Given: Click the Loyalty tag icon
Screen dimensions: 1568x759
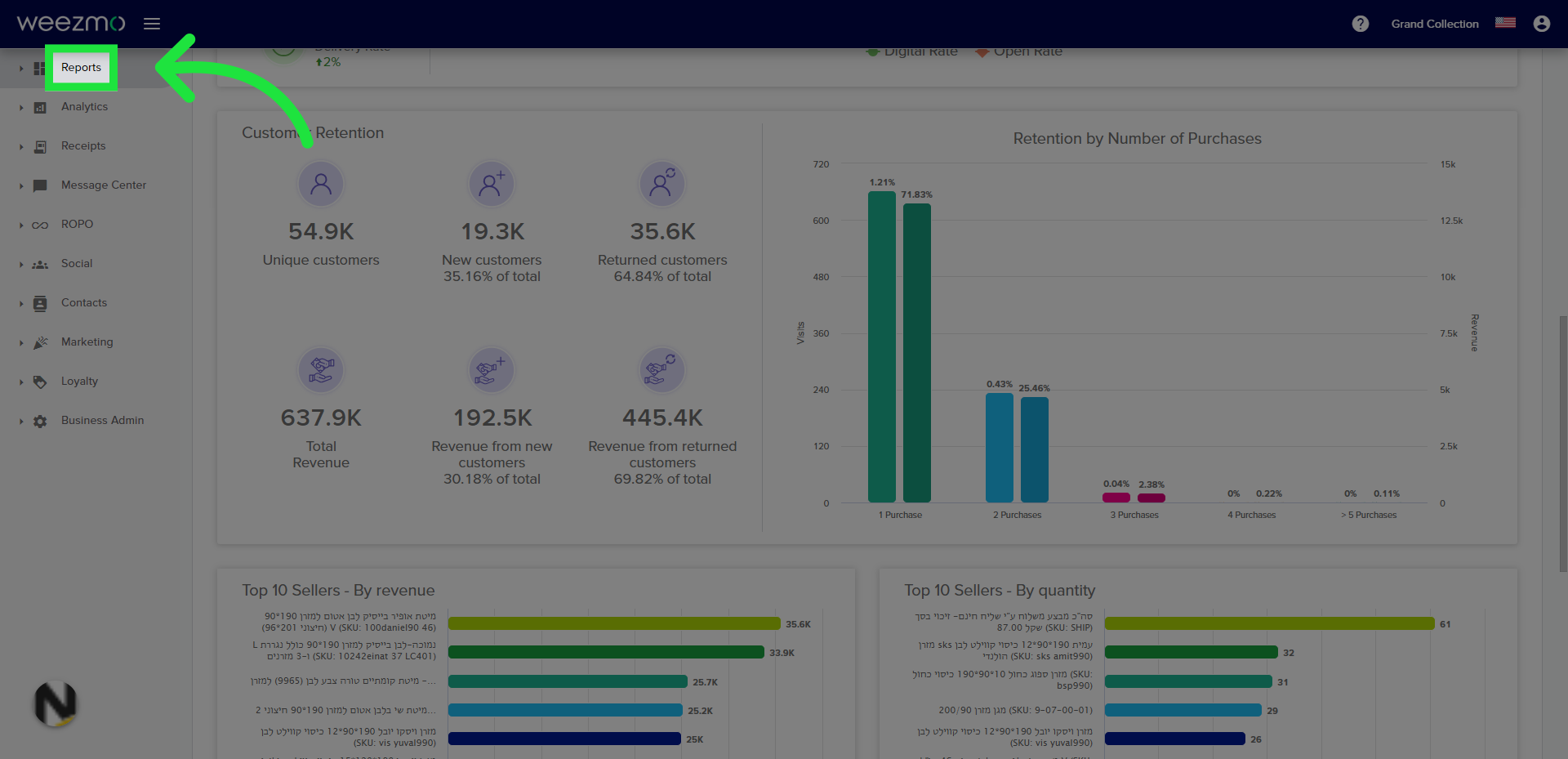Looking at the screenshot, I should point(40,382).
